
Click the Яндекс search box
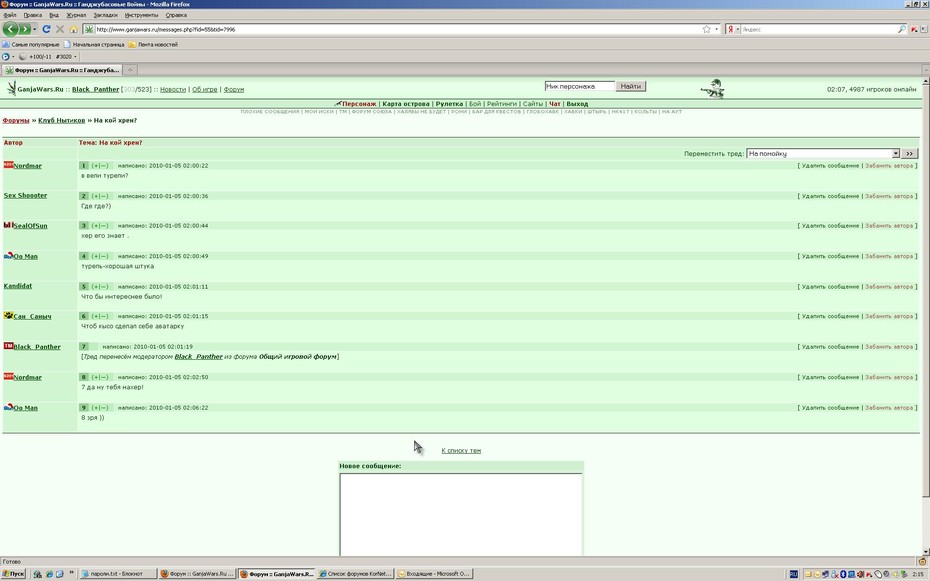pos(818,29)
